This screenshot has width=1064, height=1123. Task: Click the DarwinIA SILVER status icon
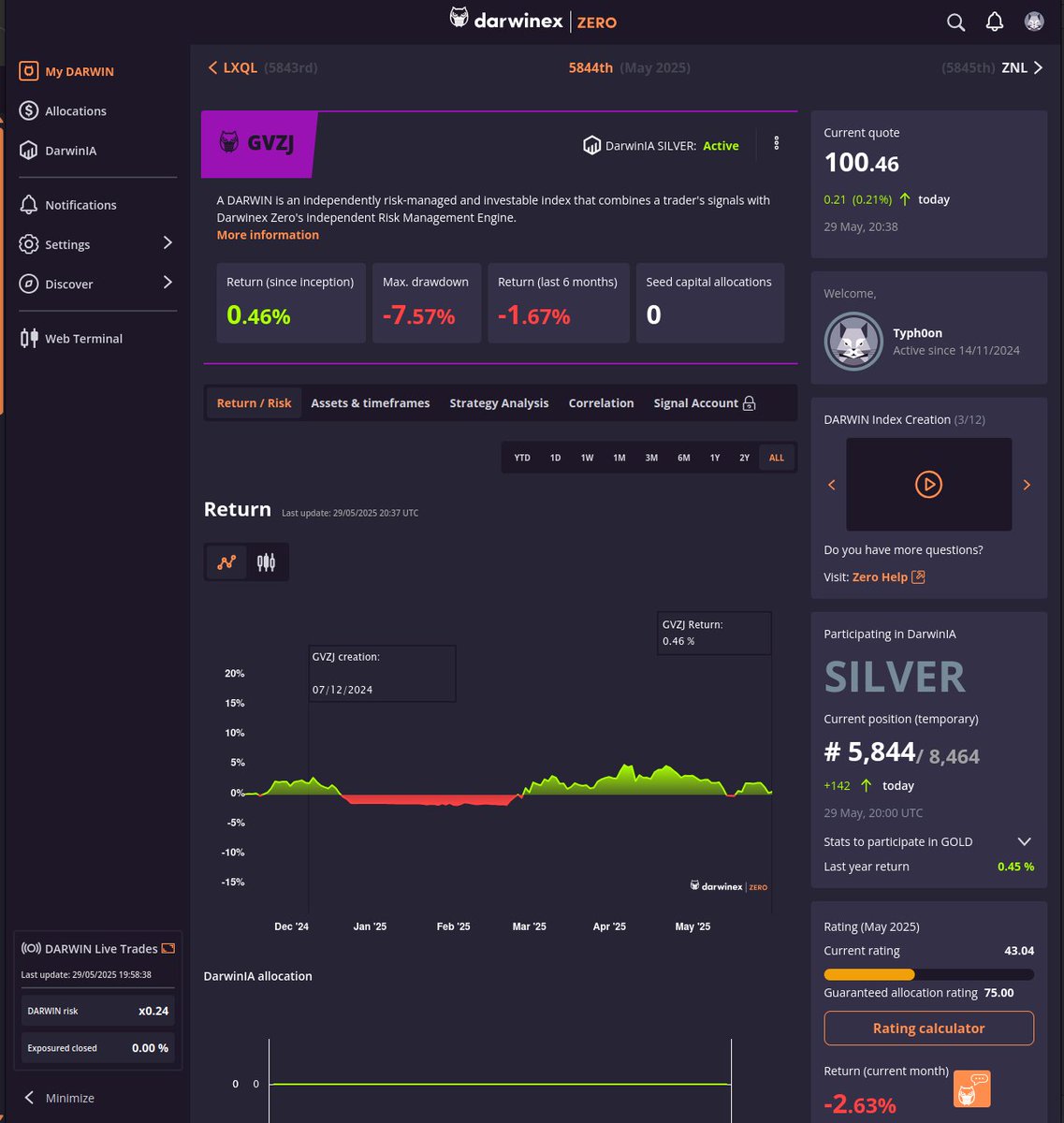tap(591, 145)
